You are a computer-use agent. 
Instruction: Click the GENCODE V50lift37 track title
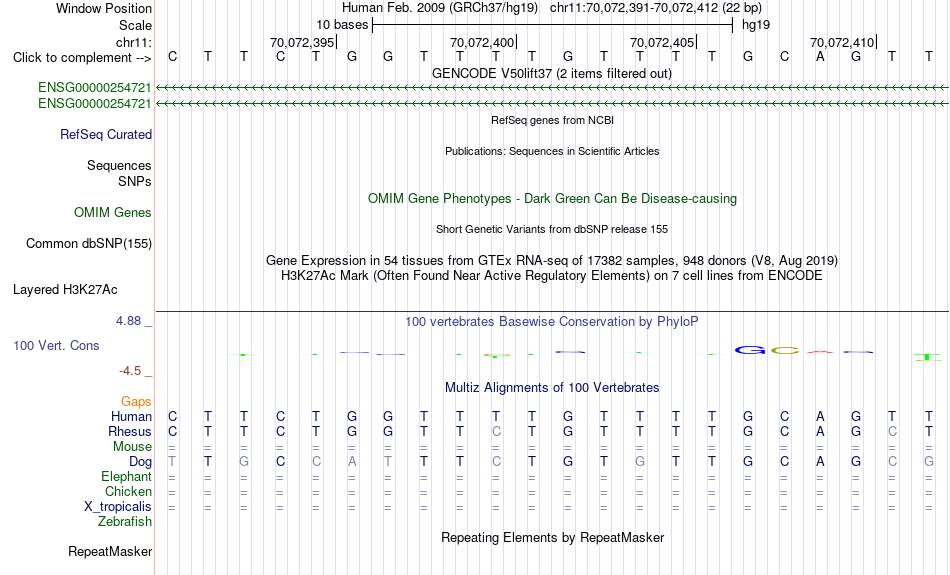click(552, 73)
